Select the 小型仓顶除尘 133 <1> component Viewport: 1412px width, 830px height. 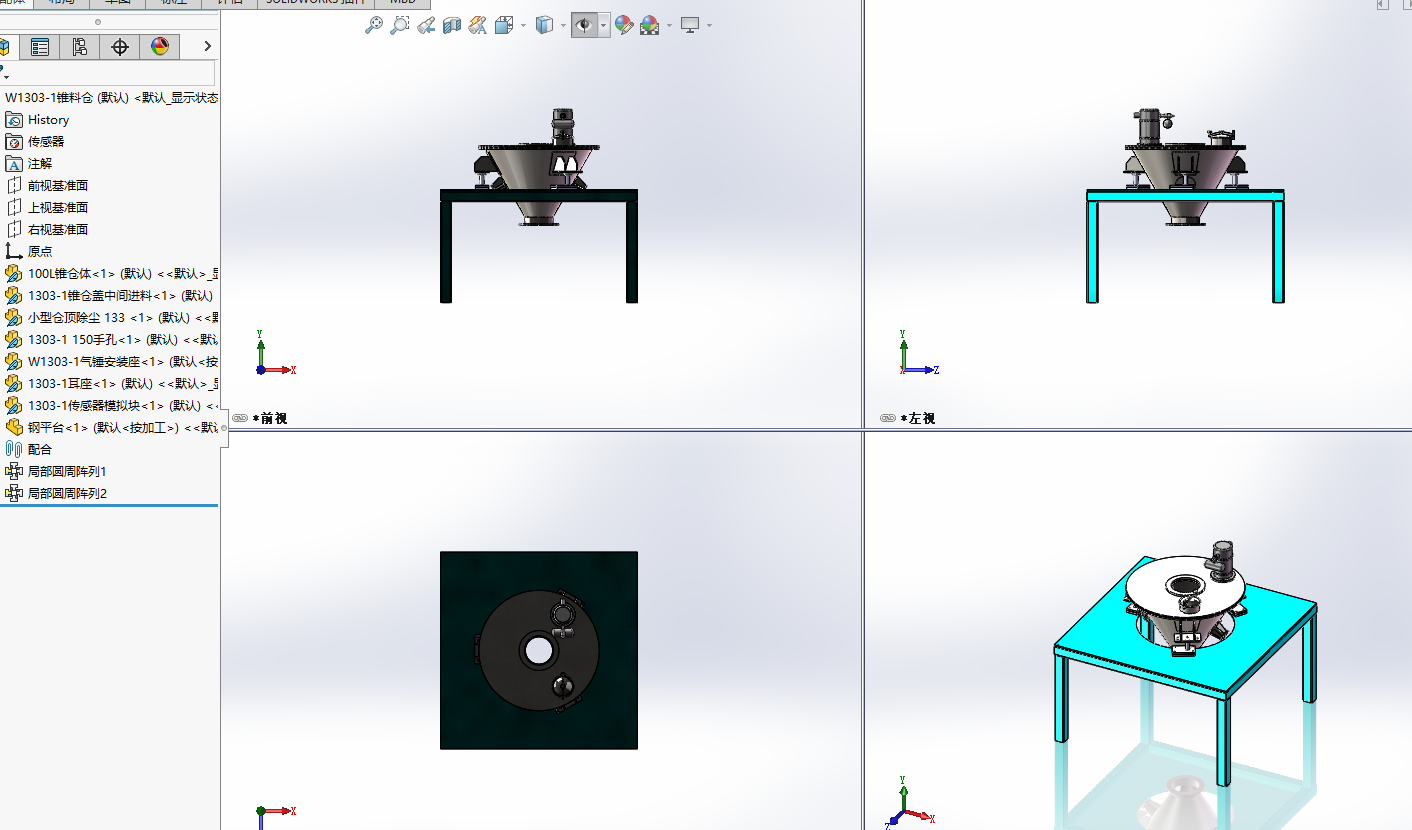point(112,318)
